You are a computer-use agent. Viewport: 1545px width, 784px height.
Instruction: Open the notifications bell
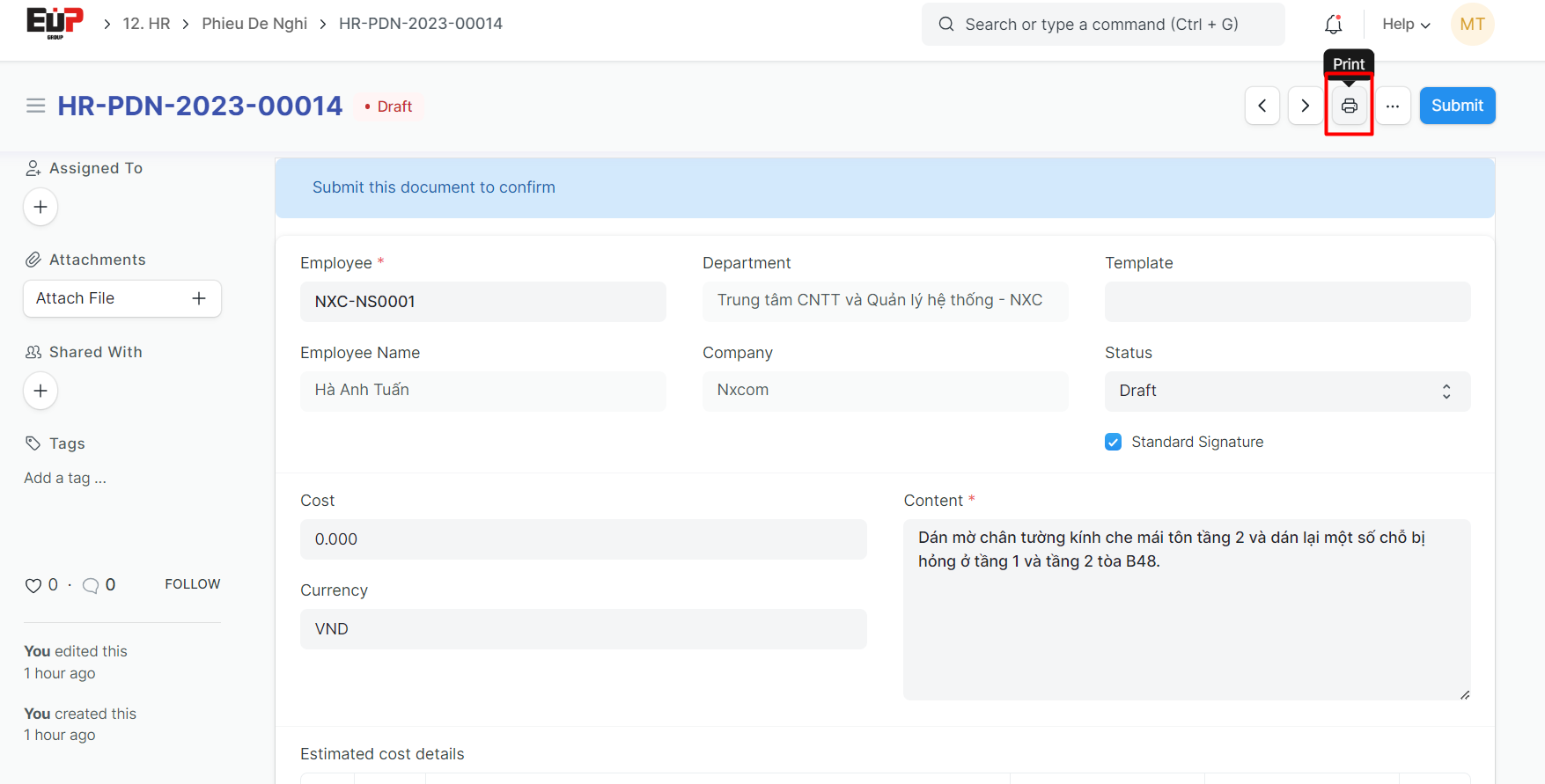(x=1333, y=25)
